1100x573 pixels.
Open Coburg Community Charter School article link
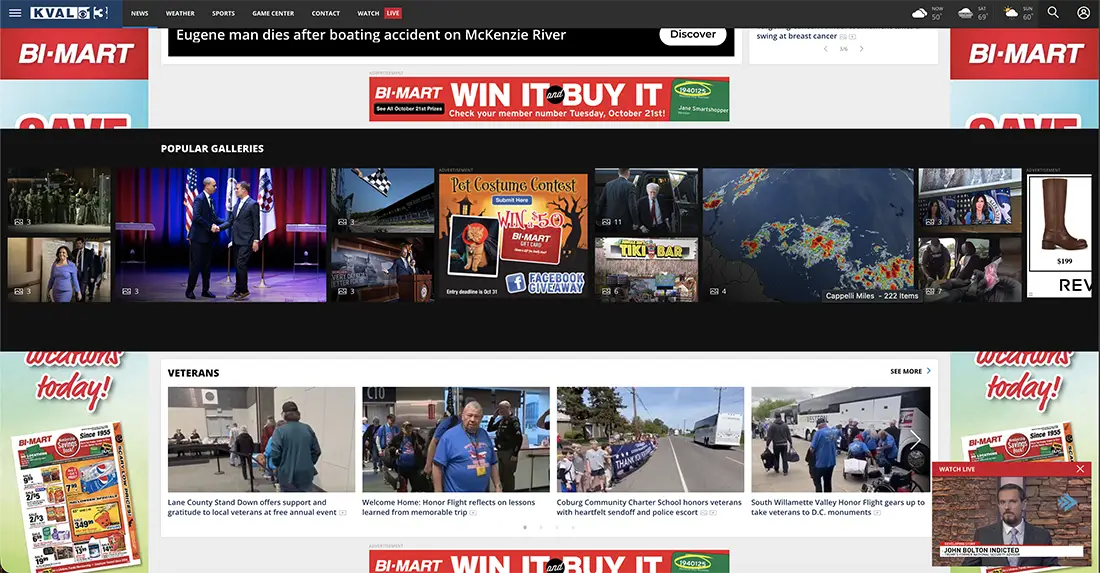649,507
